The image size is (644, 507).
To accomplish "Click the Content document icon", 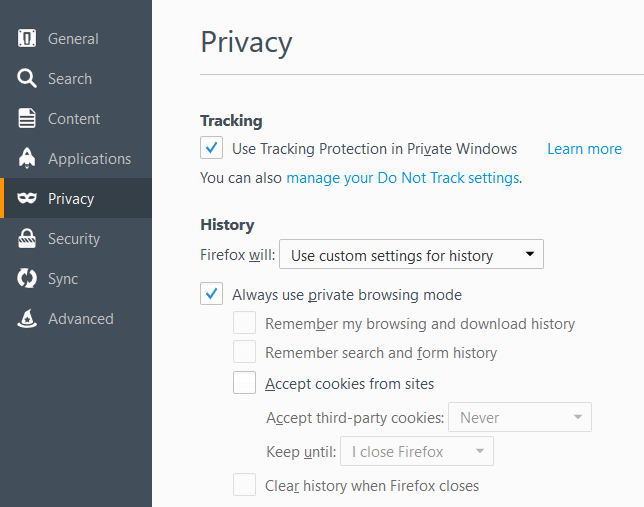I will click(27, 118).
